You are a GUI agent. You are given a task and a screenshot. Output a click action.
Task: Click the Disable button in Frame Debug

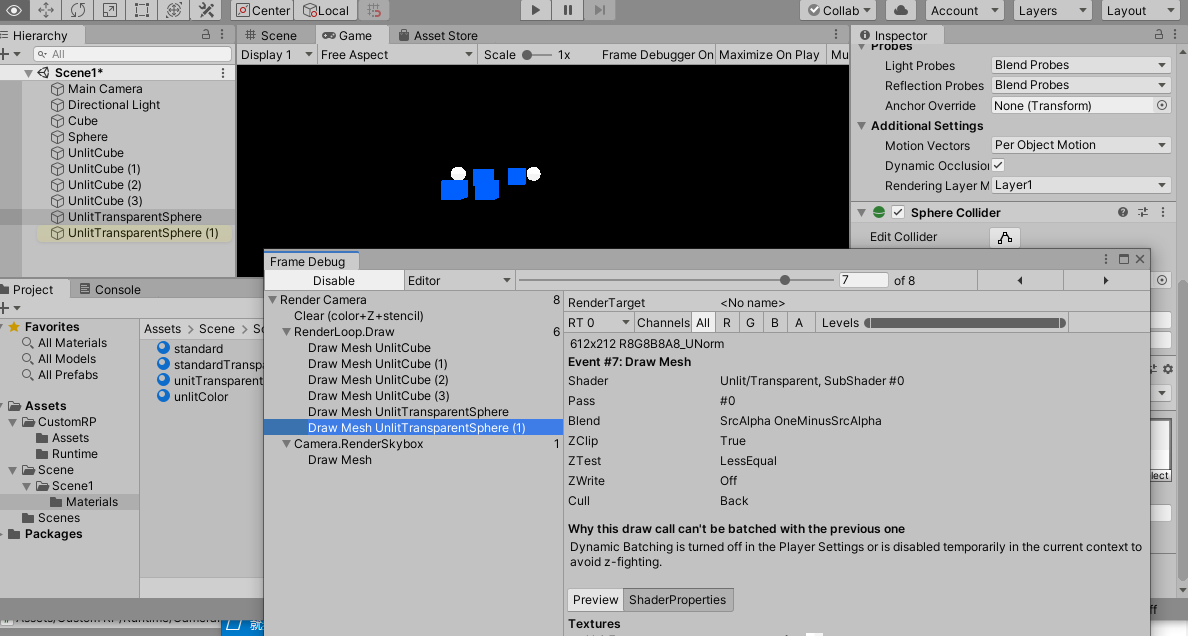(x=334, y=281)
